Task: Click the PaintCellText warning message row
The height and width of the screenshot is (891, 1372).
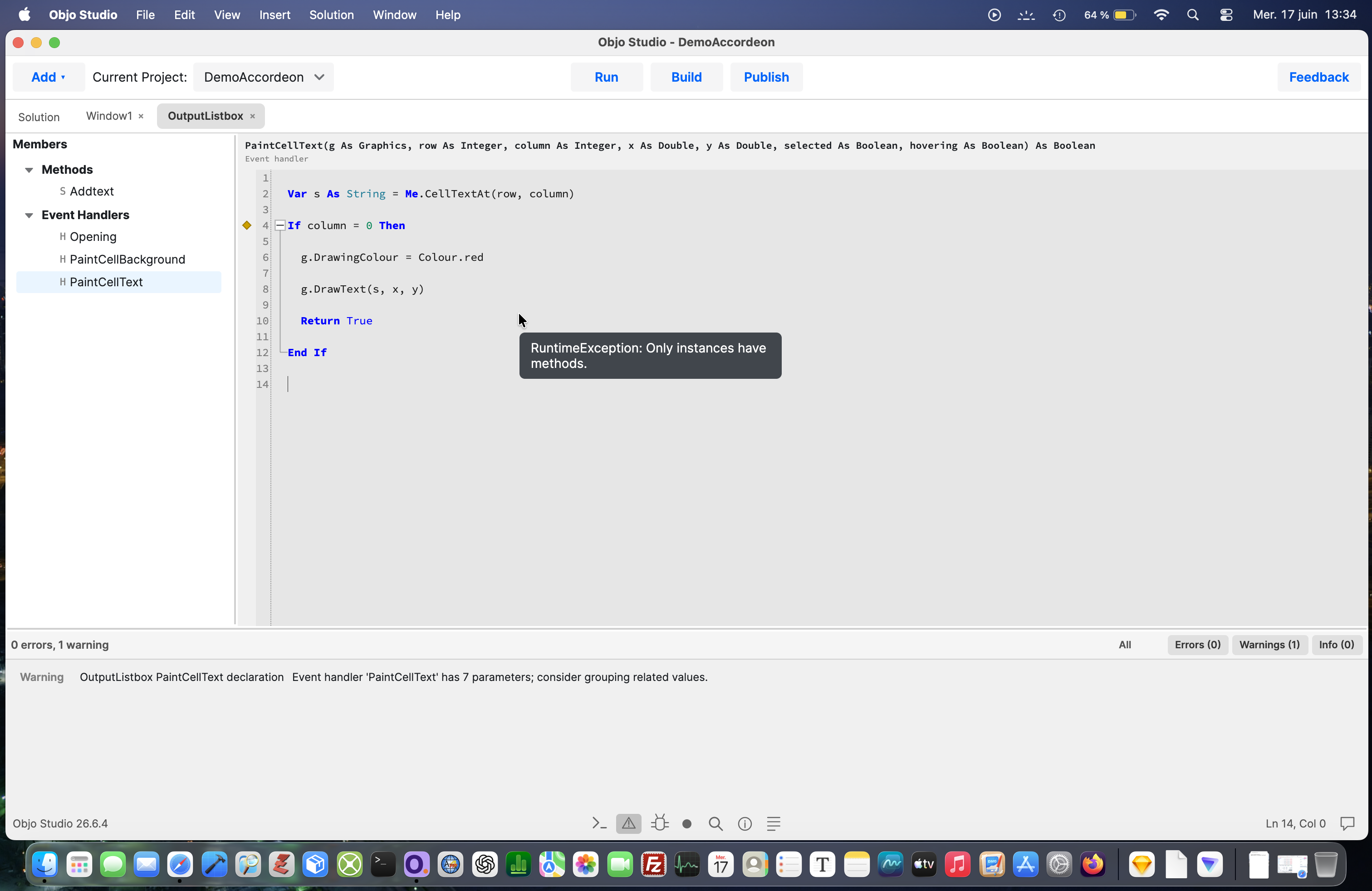Action: (x=686, y=677)
